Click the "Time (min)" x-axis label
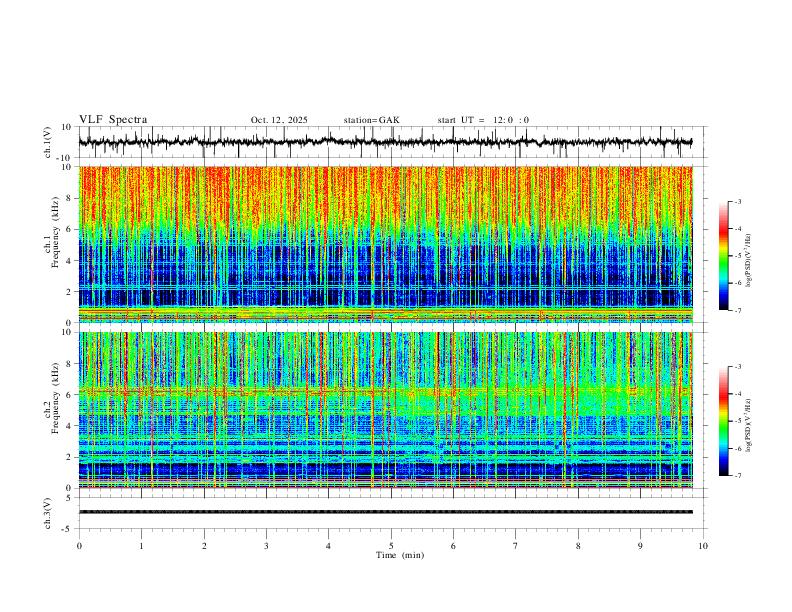 click(400, 555)
